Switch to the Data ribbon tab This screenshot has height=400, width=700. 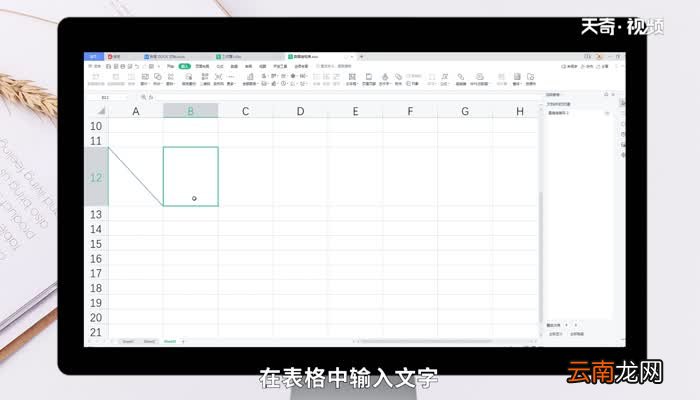point(234,66)
